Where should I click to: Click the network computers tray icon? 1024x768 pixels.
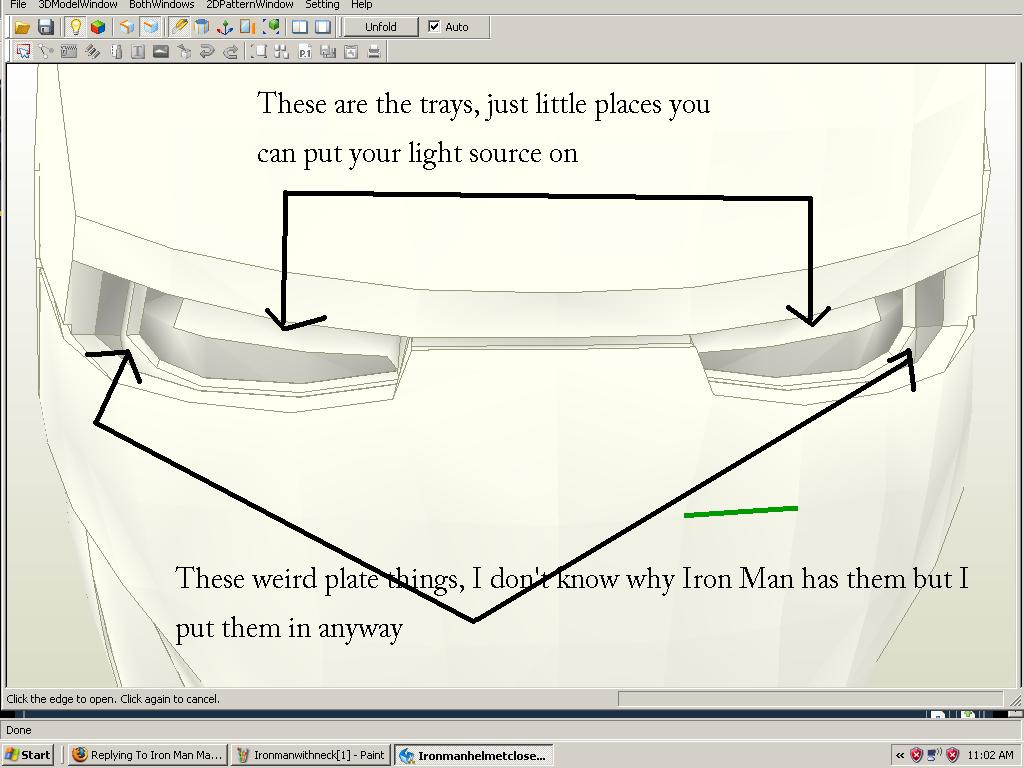(935, 756)
